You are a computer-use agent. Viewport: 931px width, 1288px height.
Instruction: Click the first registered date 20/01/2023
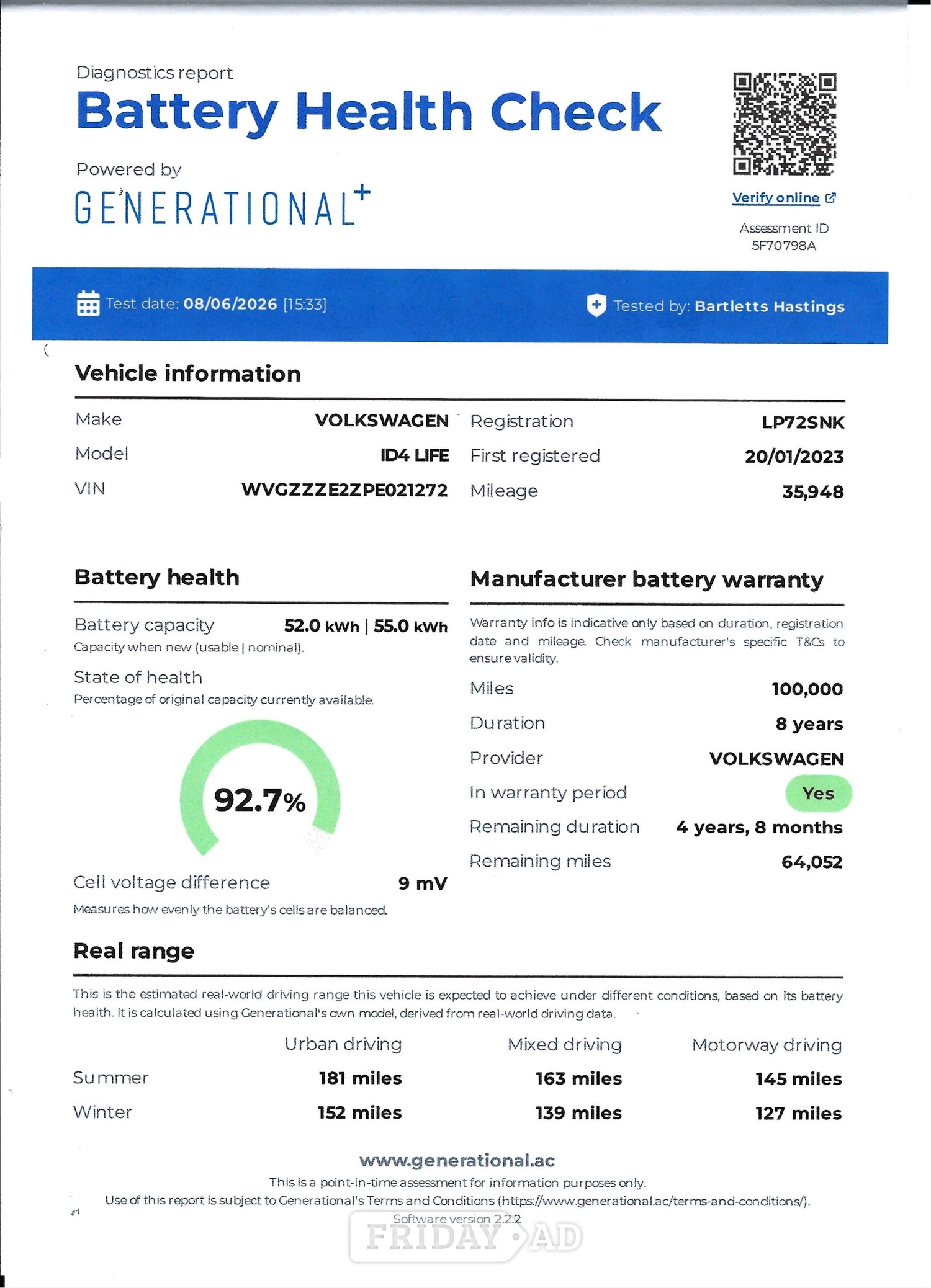click(794, 457)
